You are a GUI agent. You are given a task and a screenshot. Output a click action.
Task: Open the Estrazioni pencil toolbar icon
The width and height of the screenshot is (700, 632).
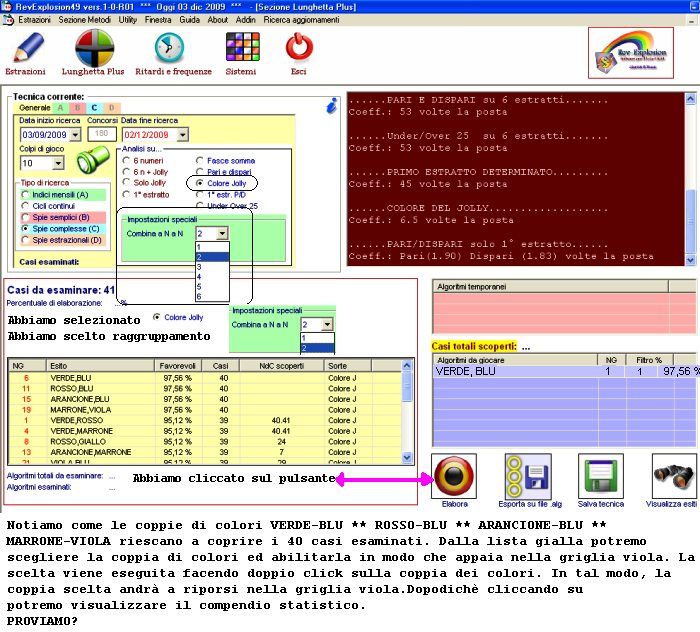pyautogui.click(x=28, y=47)
